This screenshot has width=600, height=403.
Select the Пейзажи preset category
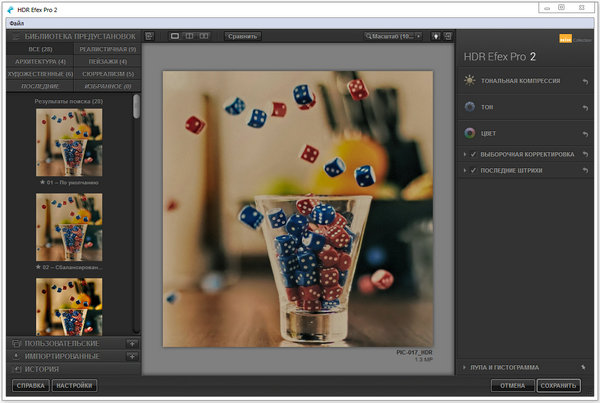(107, 61)
